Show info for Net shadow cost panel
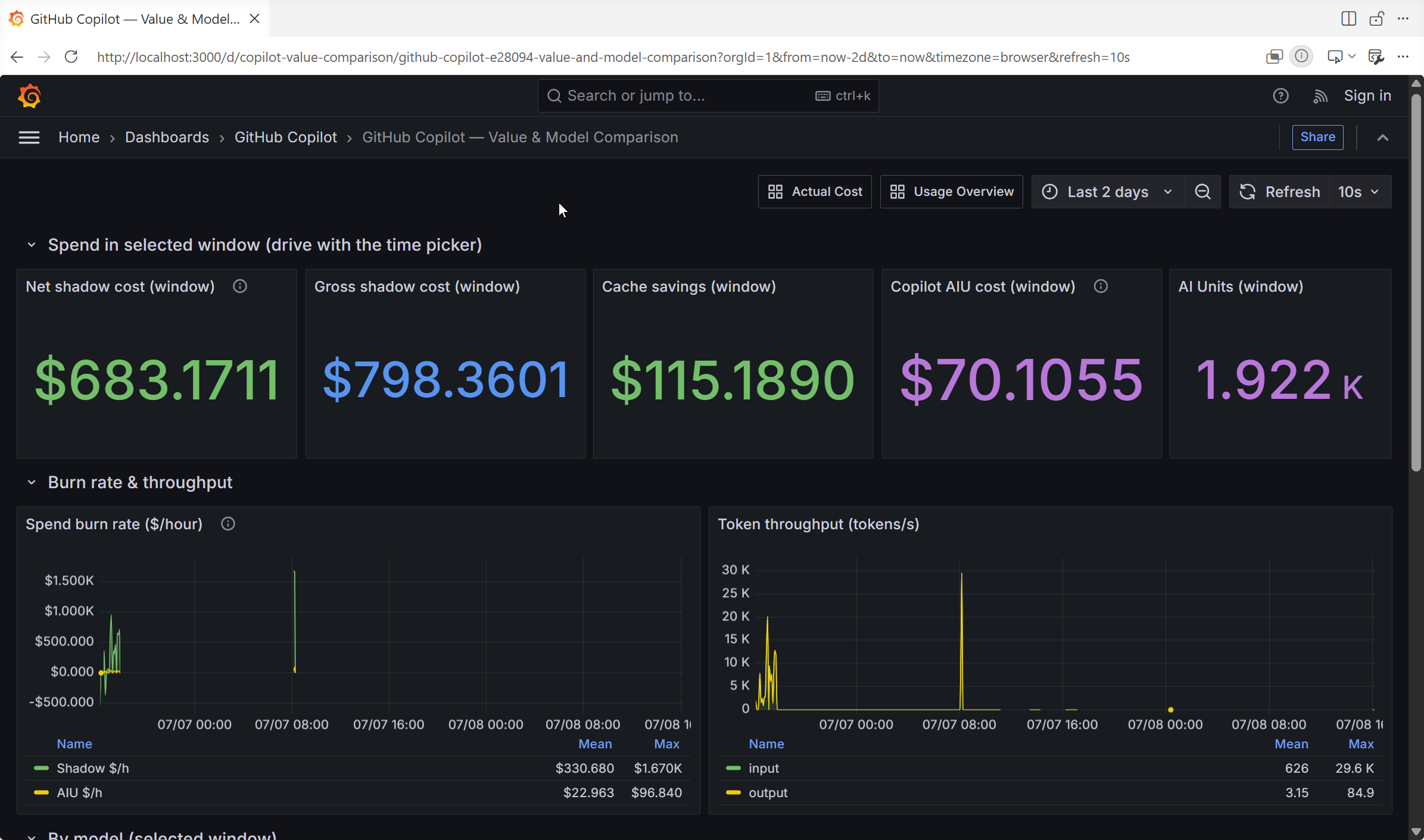This screenshot has width=1424, height=840. click(240, 286)
